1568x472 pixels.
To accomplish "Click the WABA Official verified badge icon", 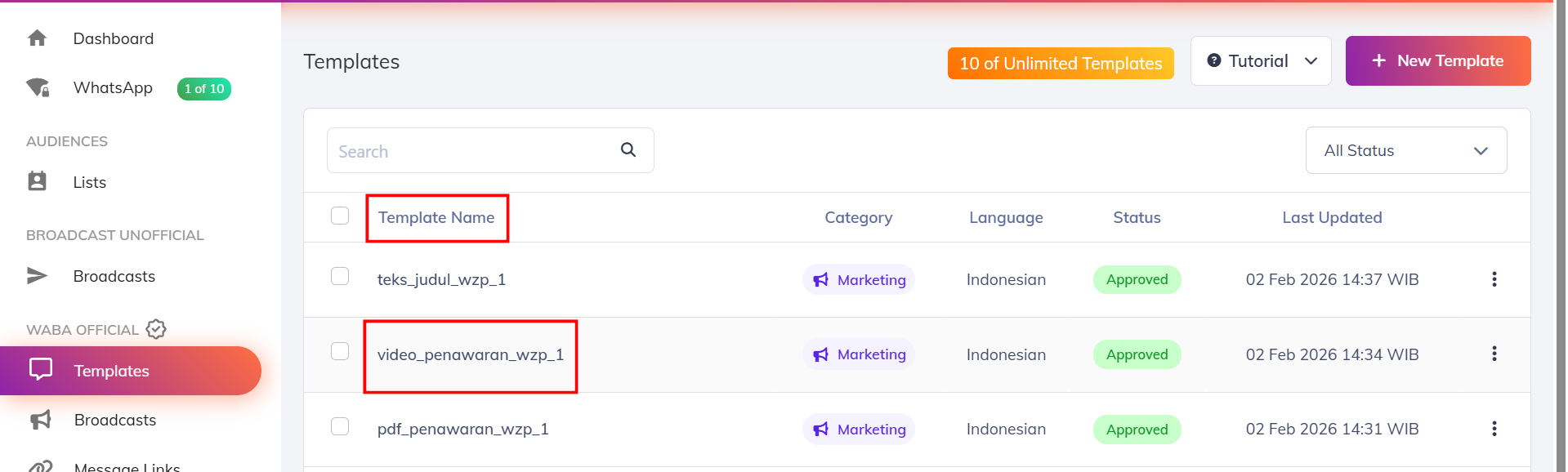I will (156, 329).
